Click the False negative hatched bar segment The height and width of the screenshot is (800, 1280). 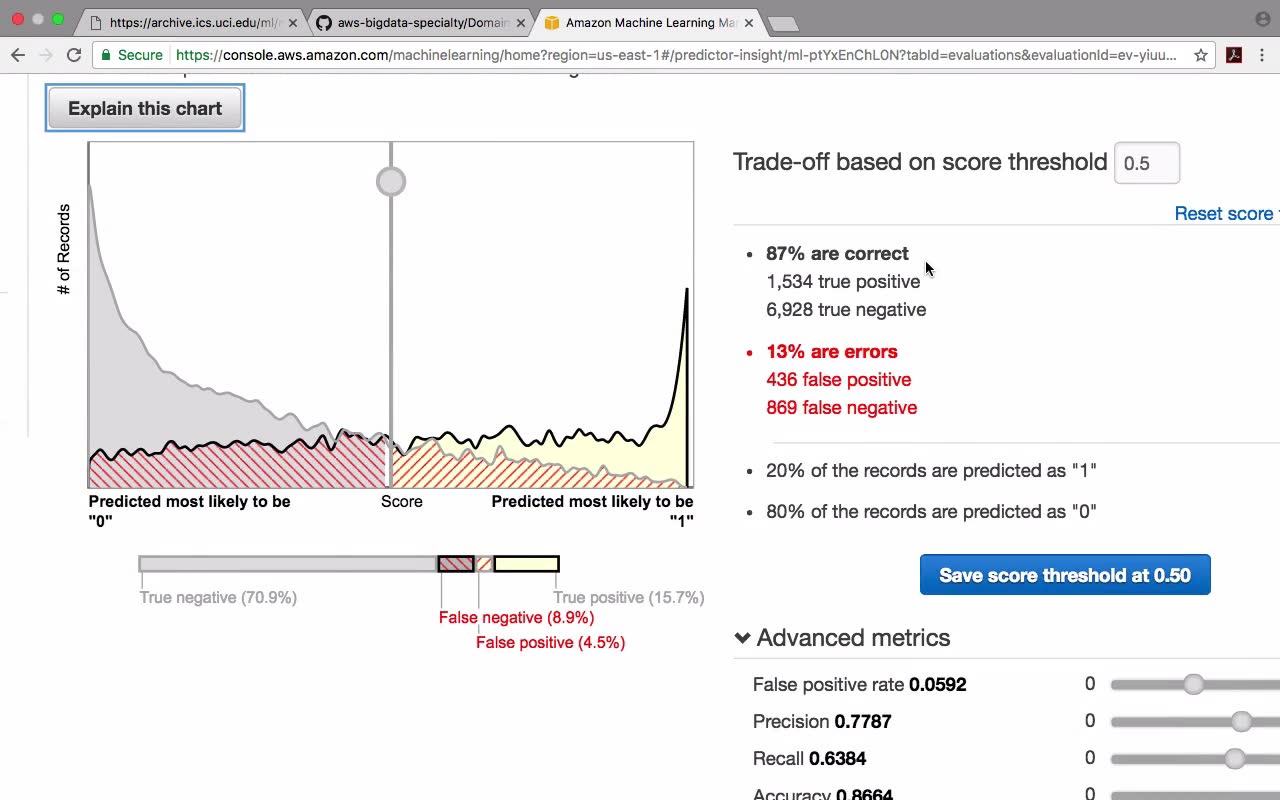pyautogui.click(x=456, y=564)
